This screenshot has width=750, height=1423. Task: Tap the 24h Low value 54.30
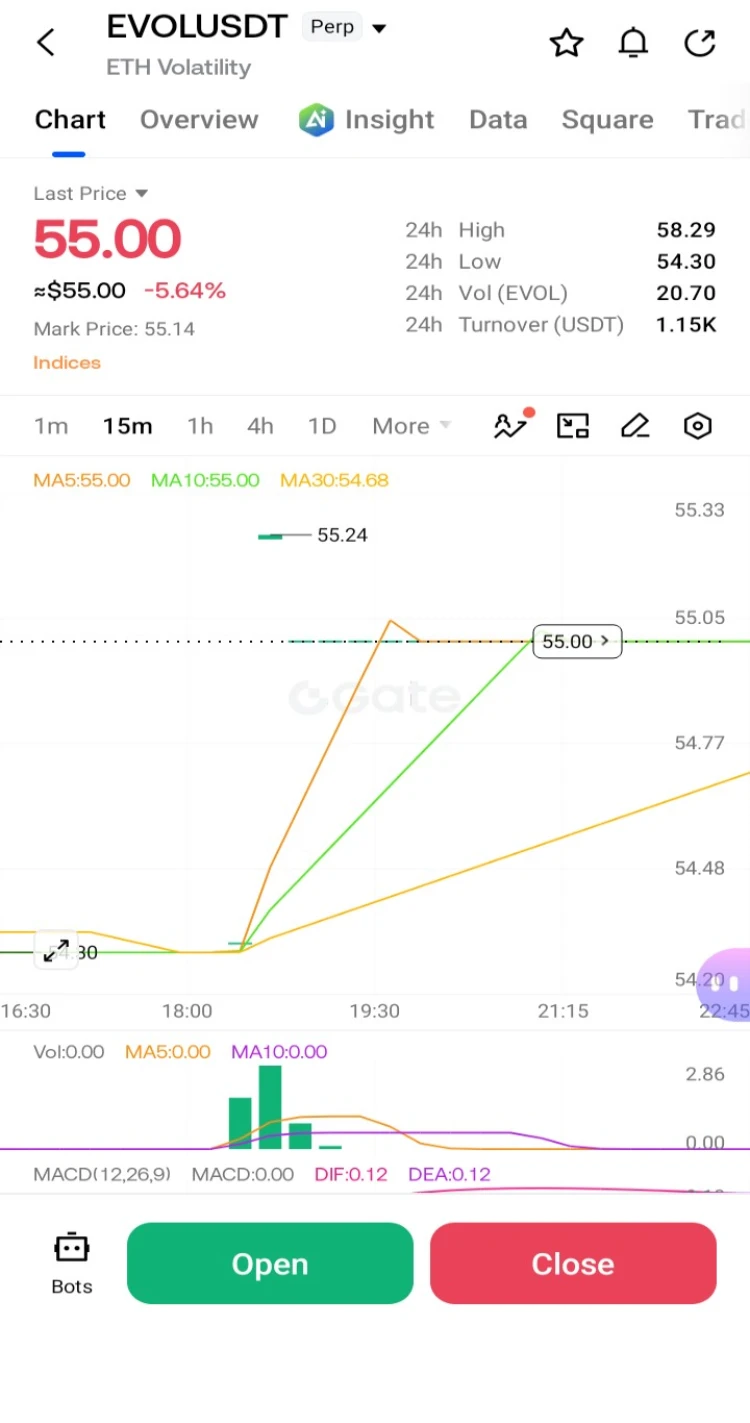(x=686, y=262)
